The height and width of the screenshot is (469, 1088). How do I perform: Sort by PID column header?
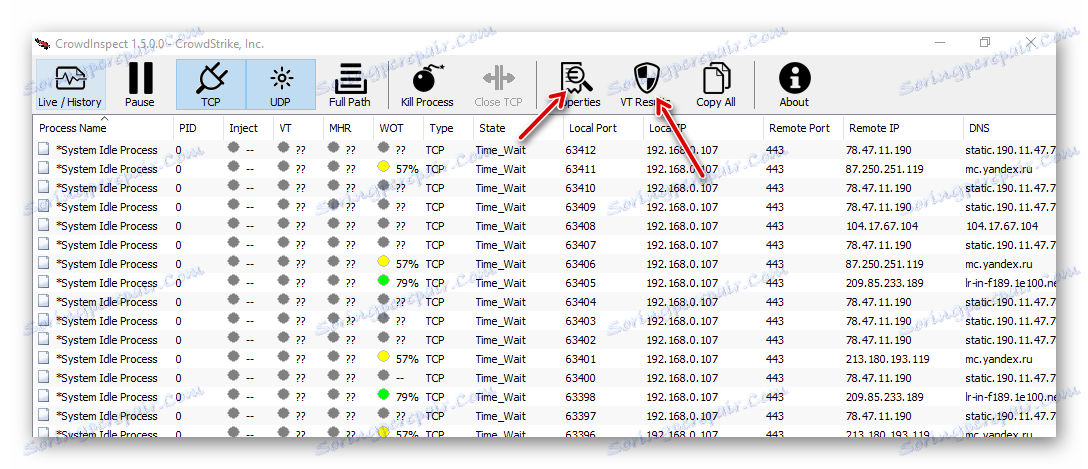click(x=198, y=128)
